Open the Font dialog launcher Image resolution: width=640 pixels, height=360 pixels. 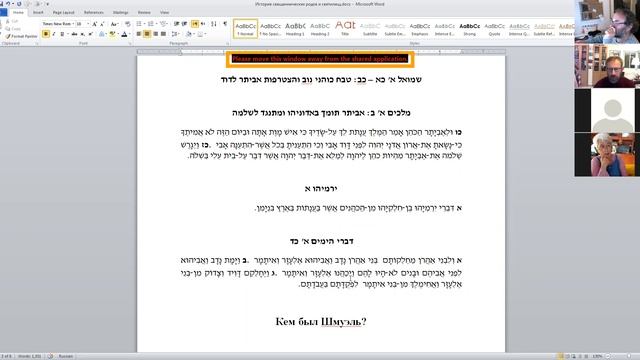[130, 44]
